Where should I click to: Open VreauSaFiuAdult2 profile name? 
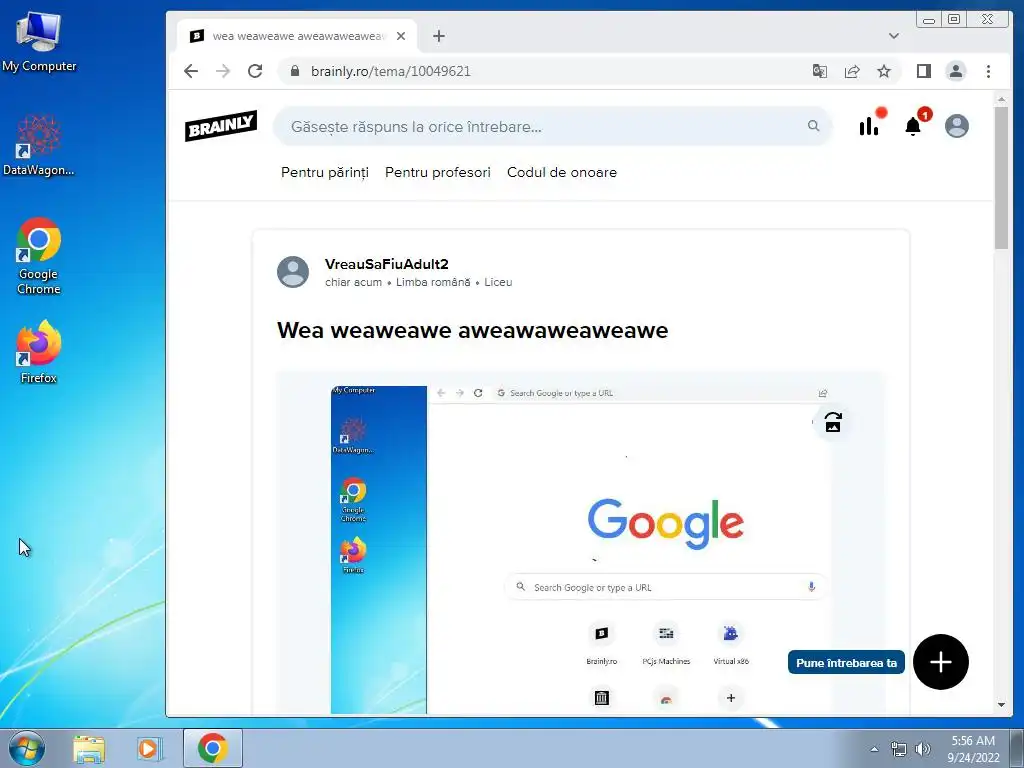[387, 264]
